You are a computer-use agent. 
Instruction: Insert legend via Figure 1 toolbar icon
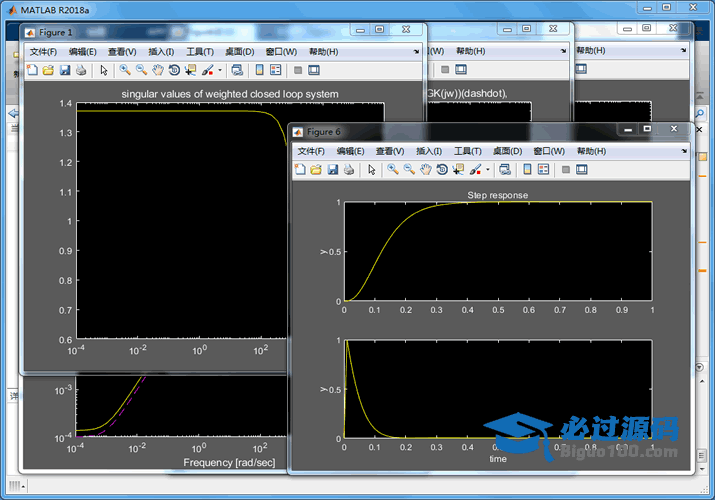coord(276,70)
